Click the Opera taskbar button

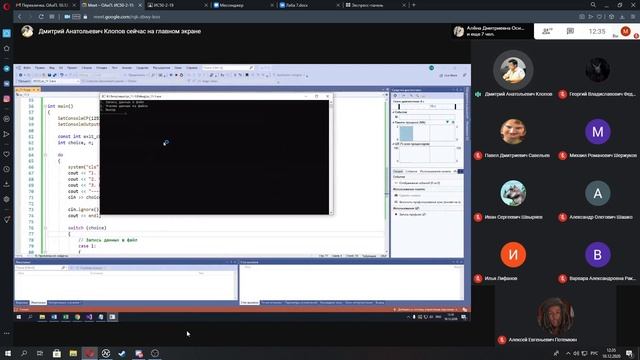coord(89,353)
